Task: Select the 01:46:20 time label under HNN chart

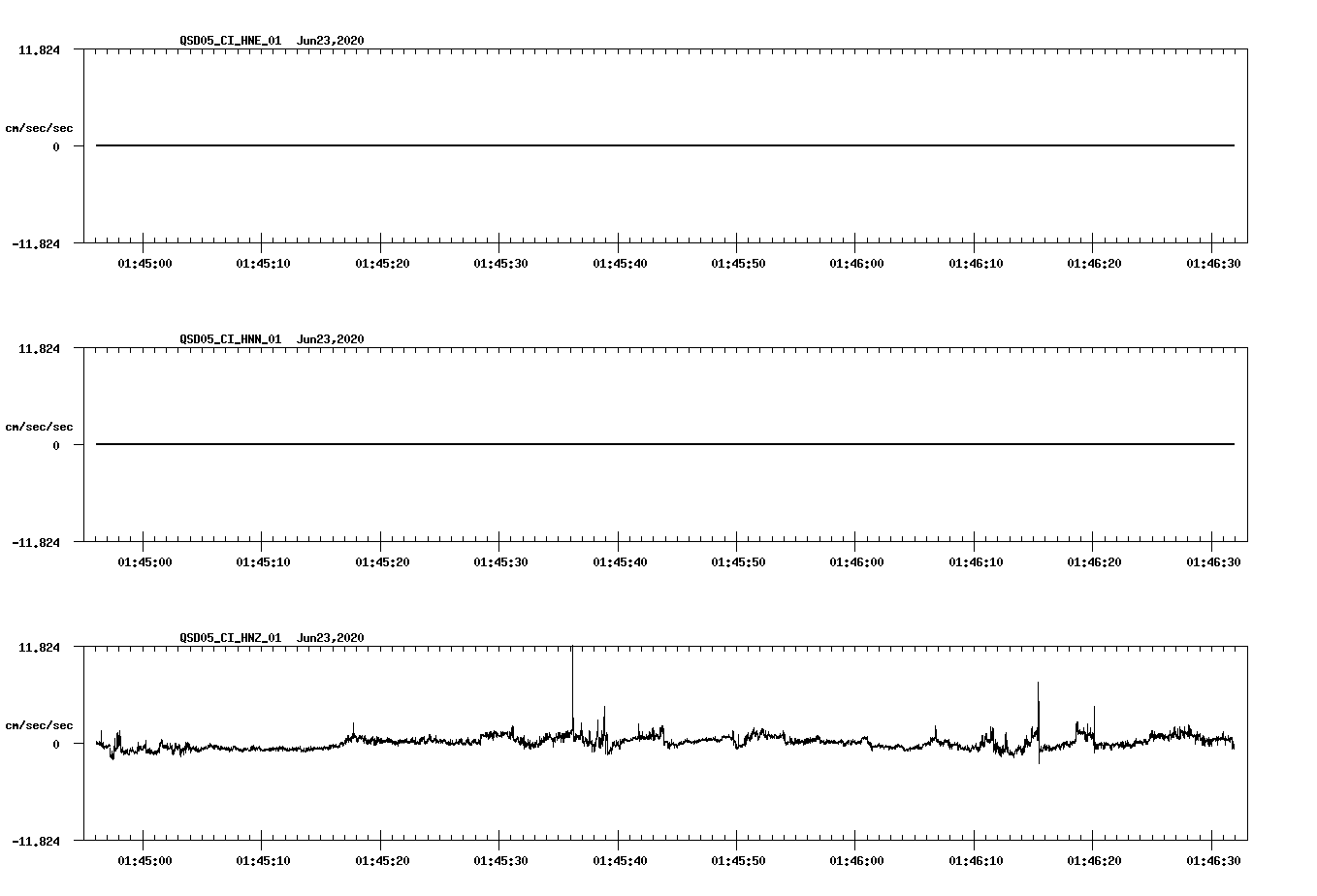Action: tap(1094, 561)
